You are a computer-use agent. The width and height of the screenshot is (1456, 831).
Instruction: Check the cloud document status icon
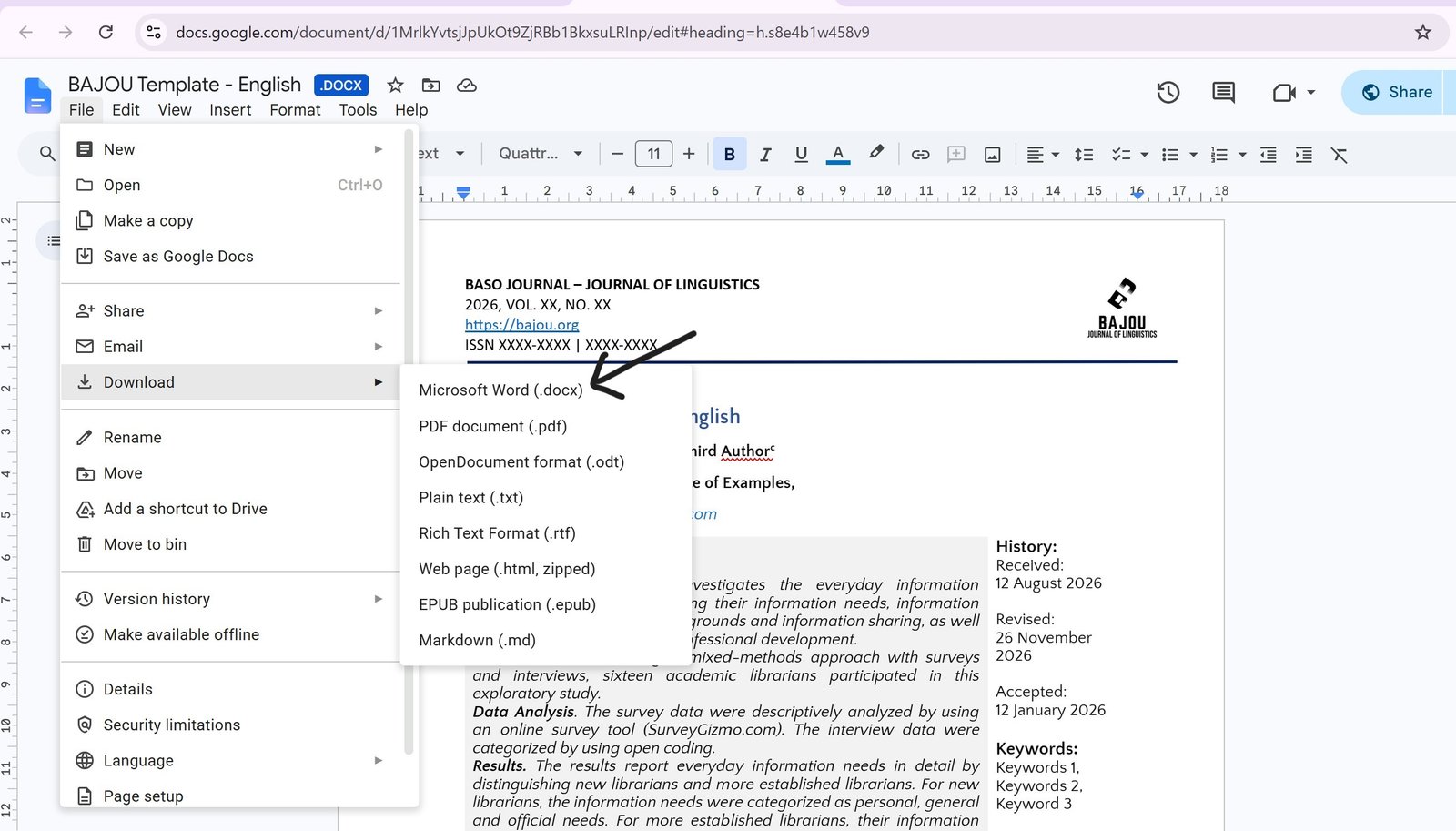tap(467, 86)
